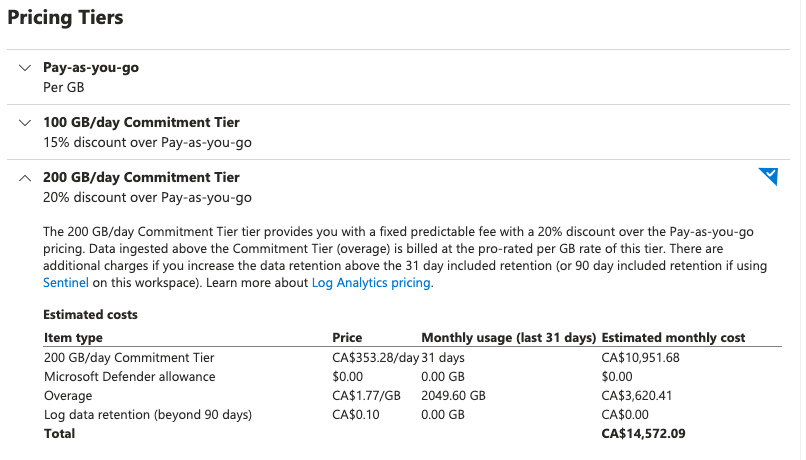The height and width of the screenshot is (460, 806).
Task: Click the blue selected-tier checkmark icon
Action: (x=768, y=176)
